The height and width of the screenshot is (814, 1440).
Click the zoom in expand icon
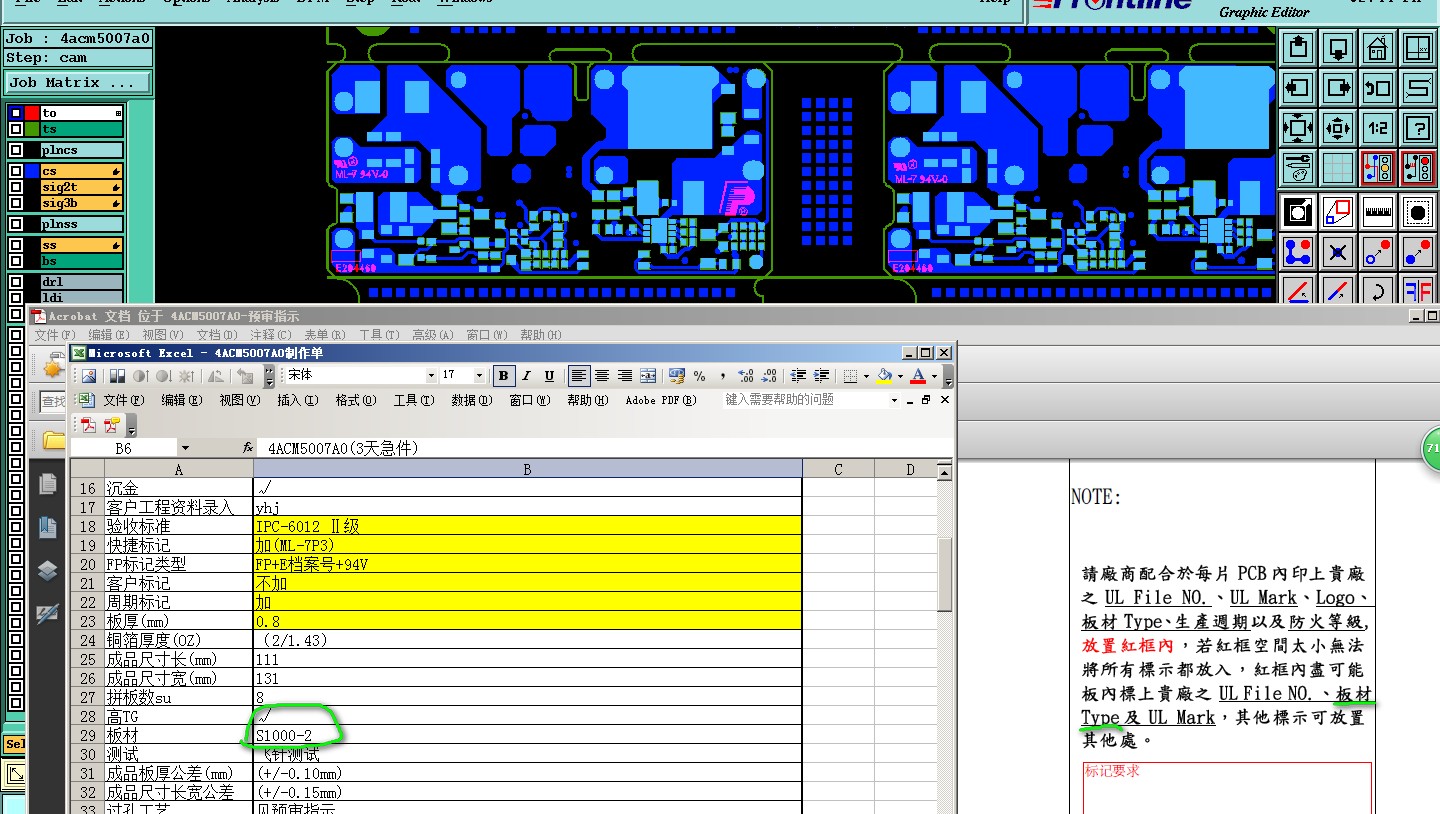point(1298,127)
